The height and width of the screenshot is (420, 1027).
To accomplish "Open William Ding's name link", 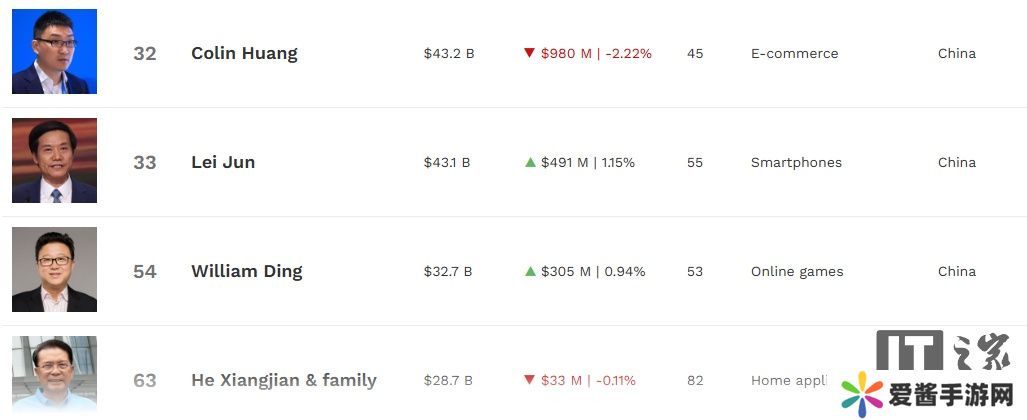I will pyautogui.click(x=246, y=271).
